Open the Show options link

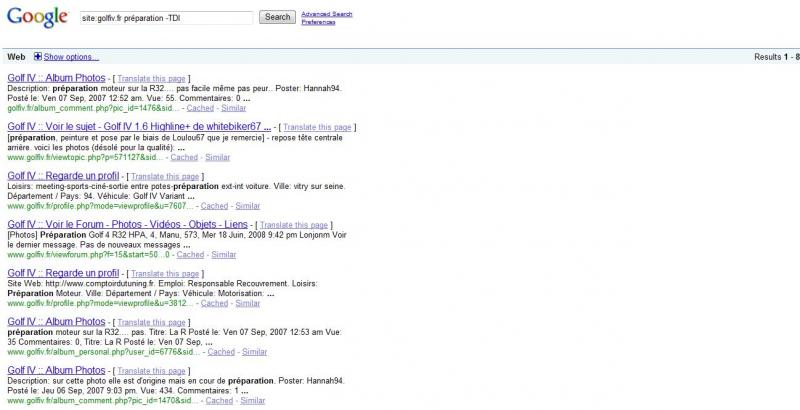tap(71, 57)
